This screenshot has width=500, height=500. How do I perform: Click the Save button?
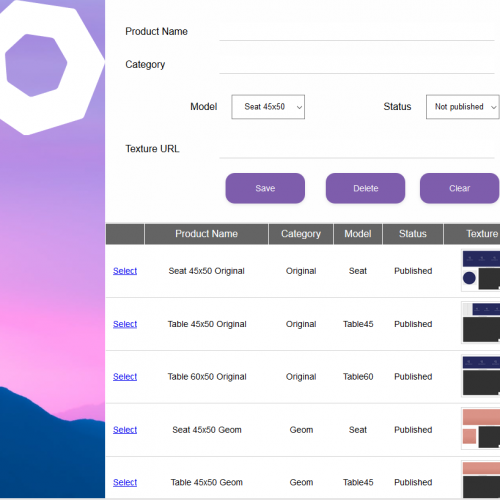(265, 188)
